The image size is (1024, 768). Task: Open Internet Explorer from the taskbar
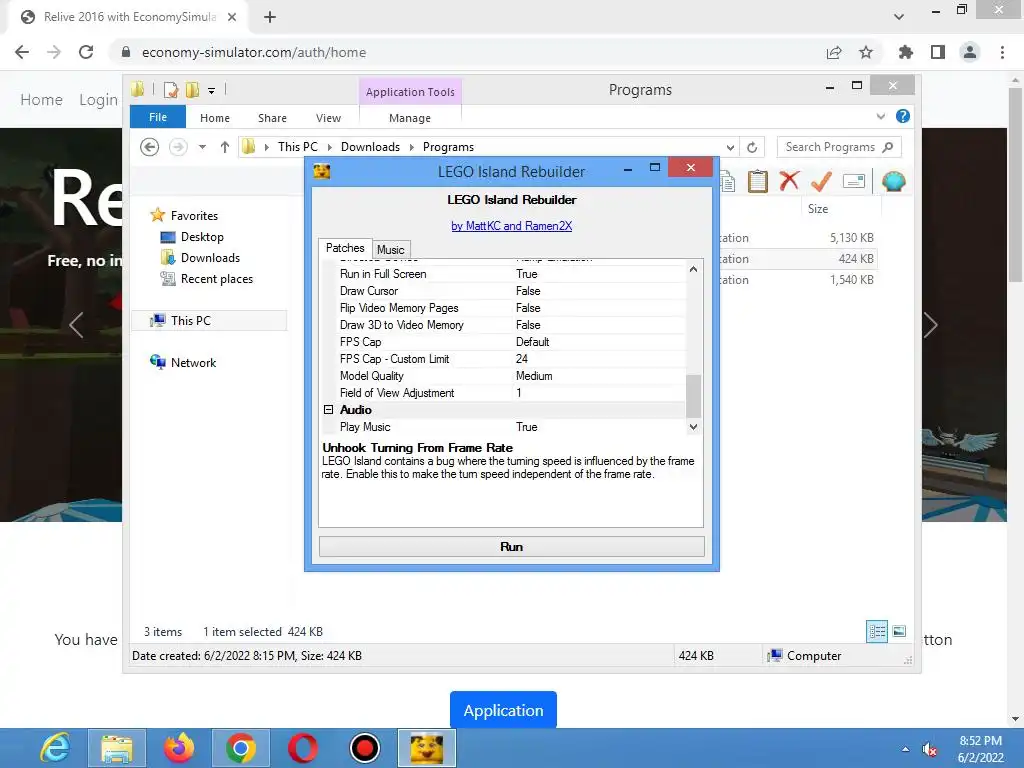tap(55, 748)
